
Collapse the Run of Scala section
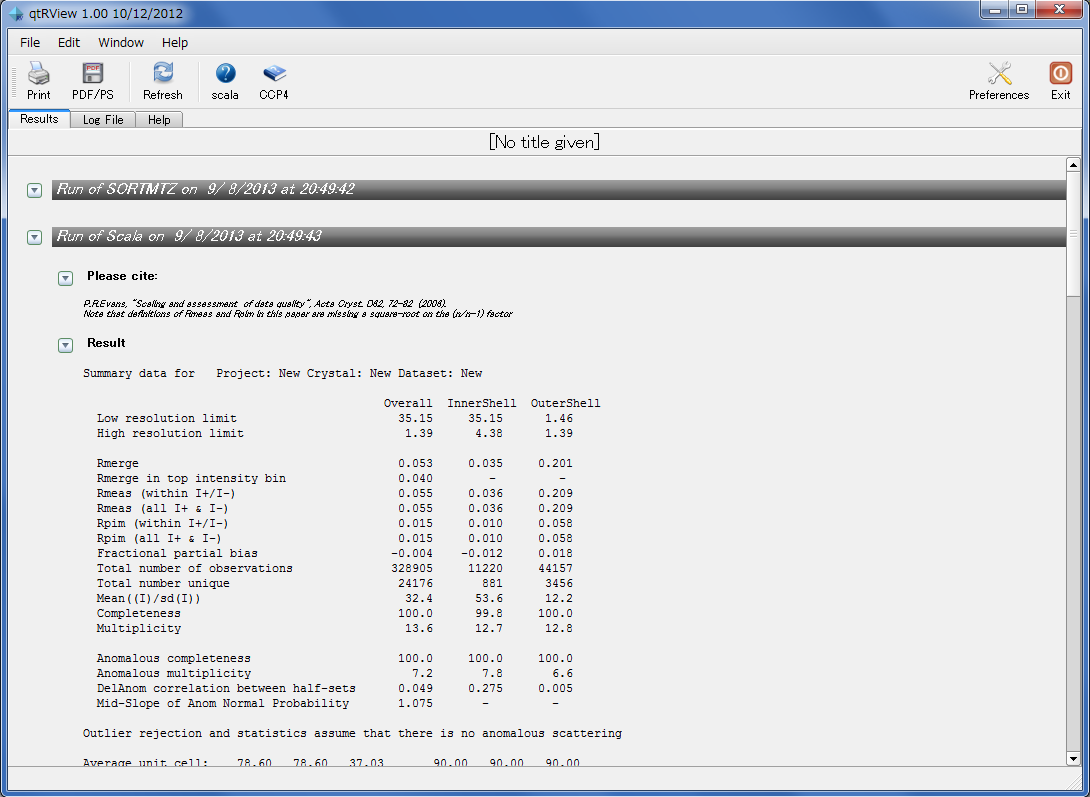[34, 238]
